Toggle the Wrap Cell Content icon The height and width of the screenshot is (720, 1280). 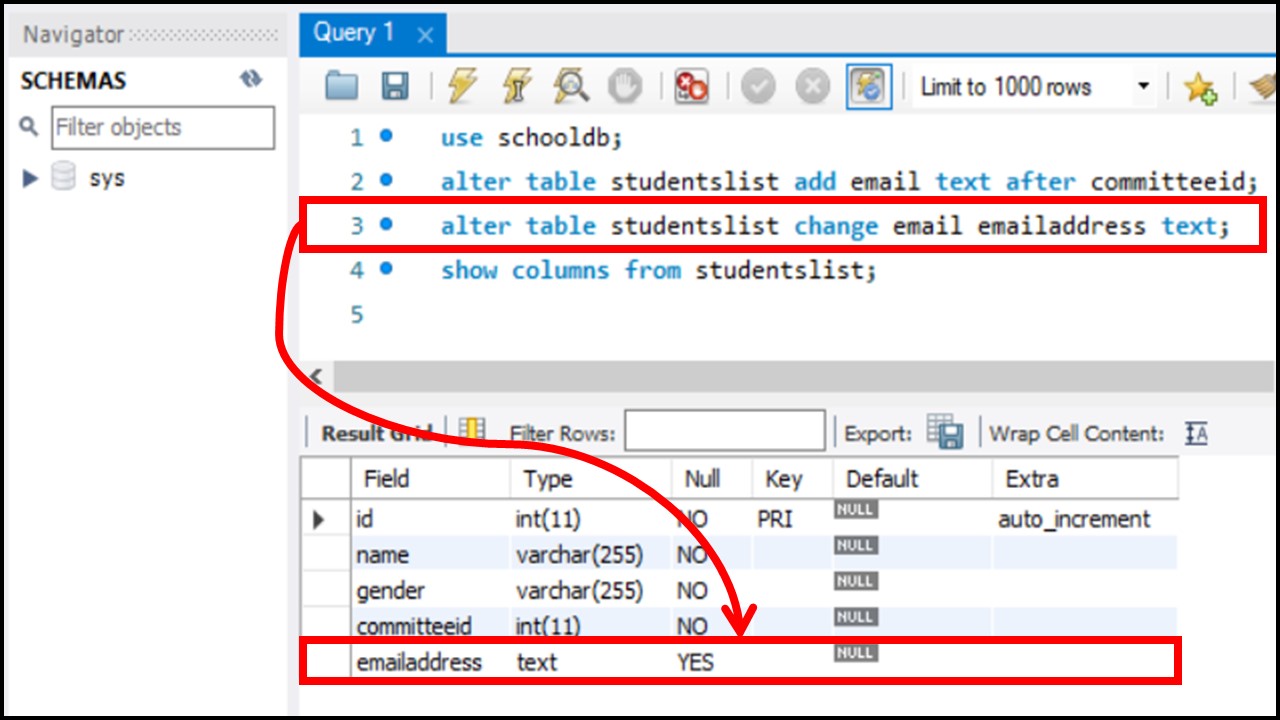[x=1196, y=433]
